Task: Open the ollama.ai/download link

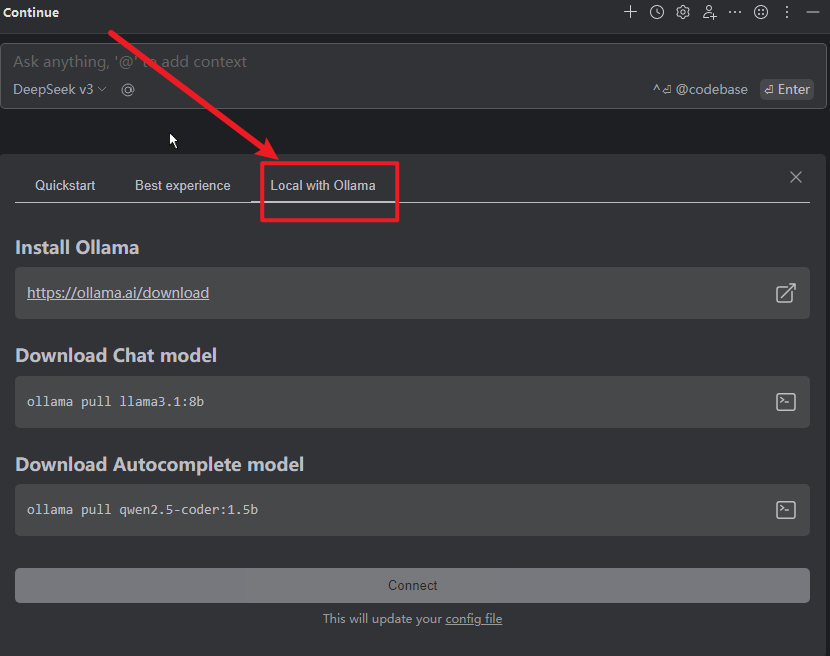Action: 118,293
